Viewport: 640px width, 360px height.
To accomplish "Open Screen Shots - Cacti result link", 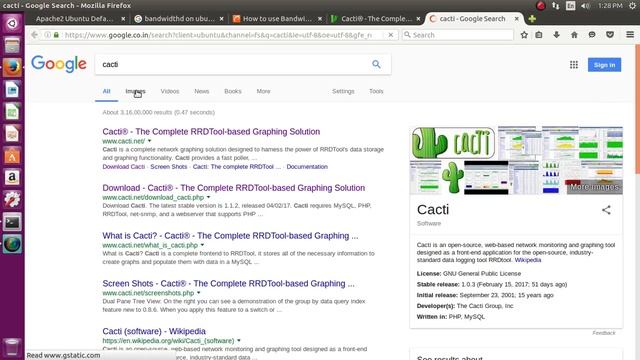I will click(228, 284).
